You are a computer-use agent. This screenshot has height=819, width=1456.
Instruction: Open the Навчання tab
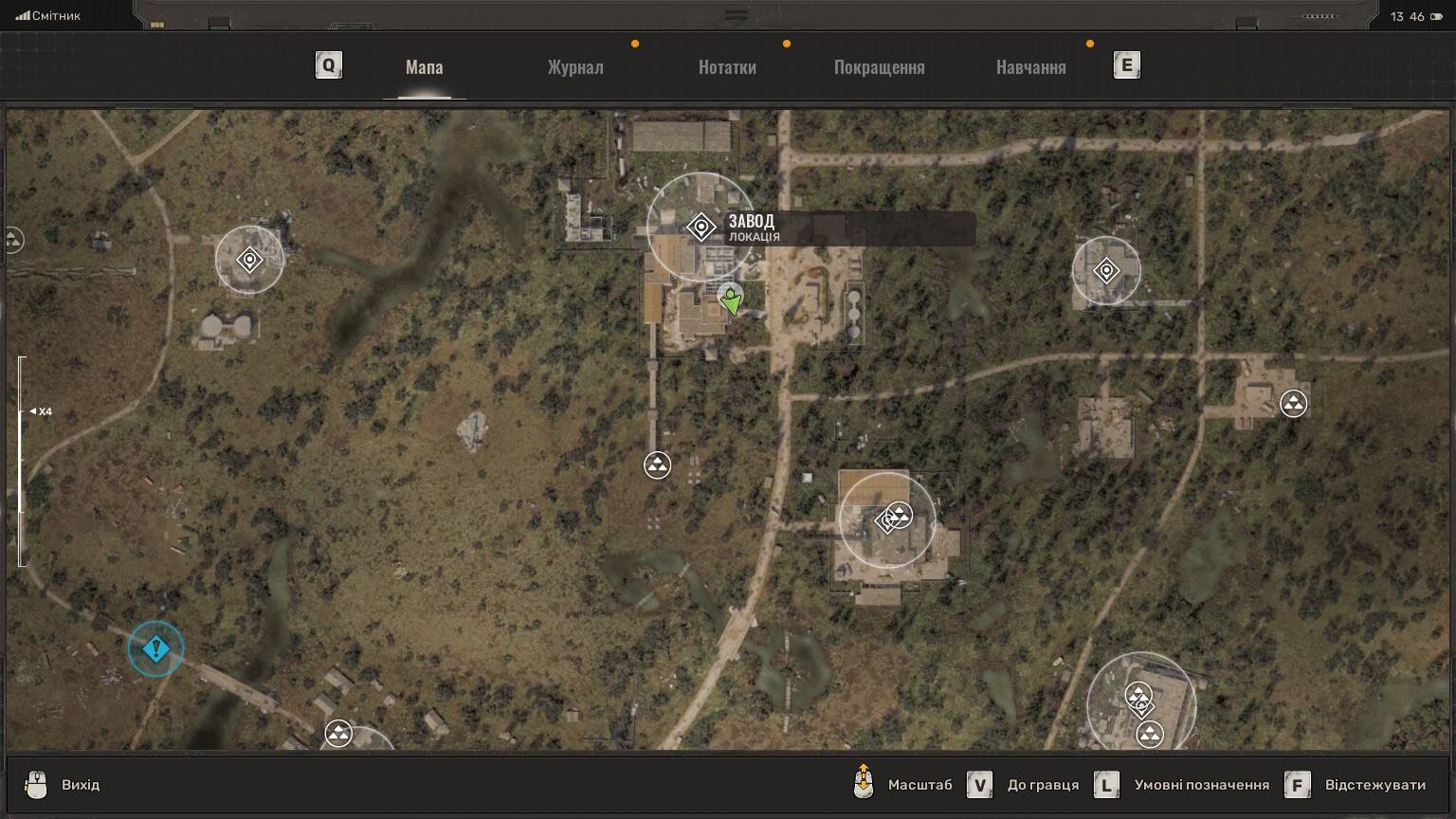pos(1031,67)
